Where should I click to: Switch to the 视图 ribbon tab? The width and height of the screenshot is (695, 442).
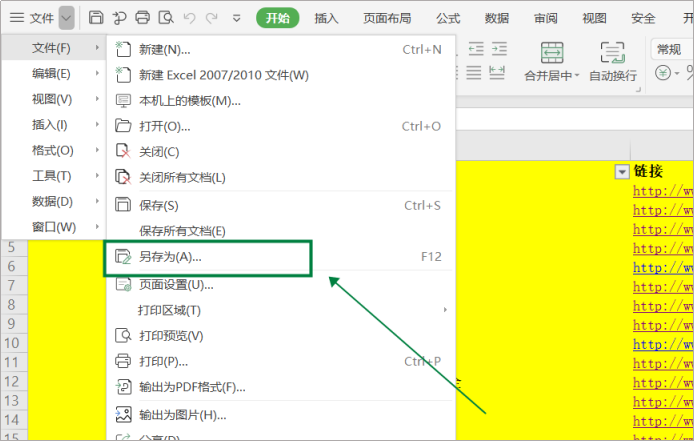594,18
